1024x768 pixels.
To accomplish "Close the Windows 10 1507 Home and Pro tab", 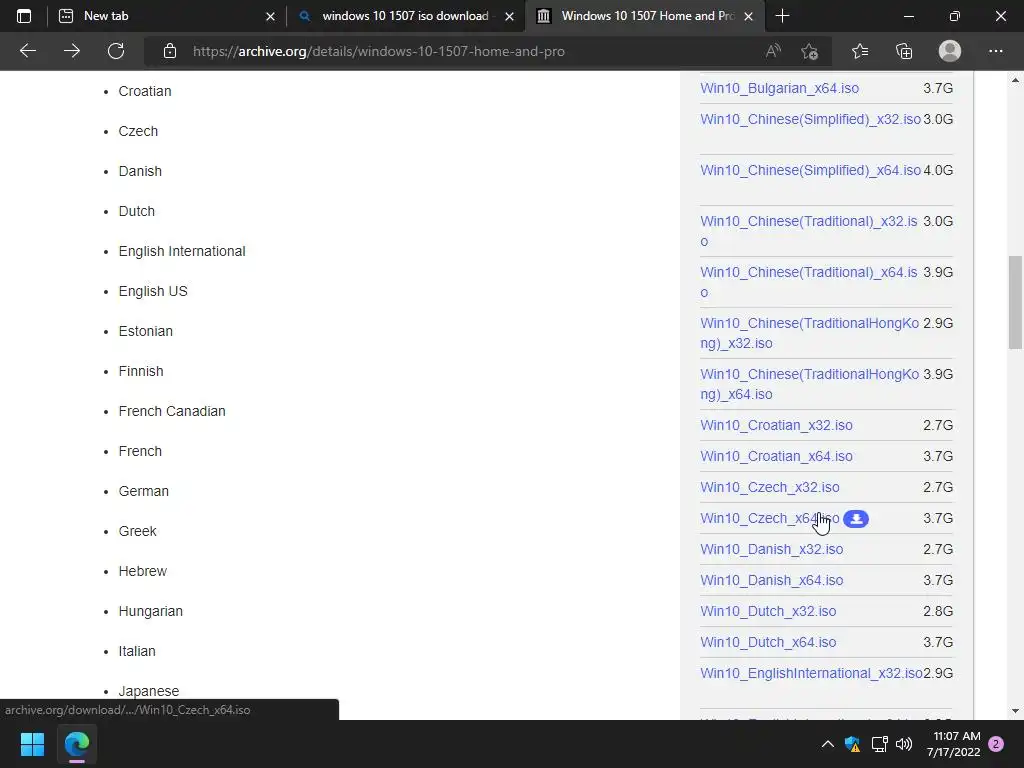I will [x=748, y=16].
